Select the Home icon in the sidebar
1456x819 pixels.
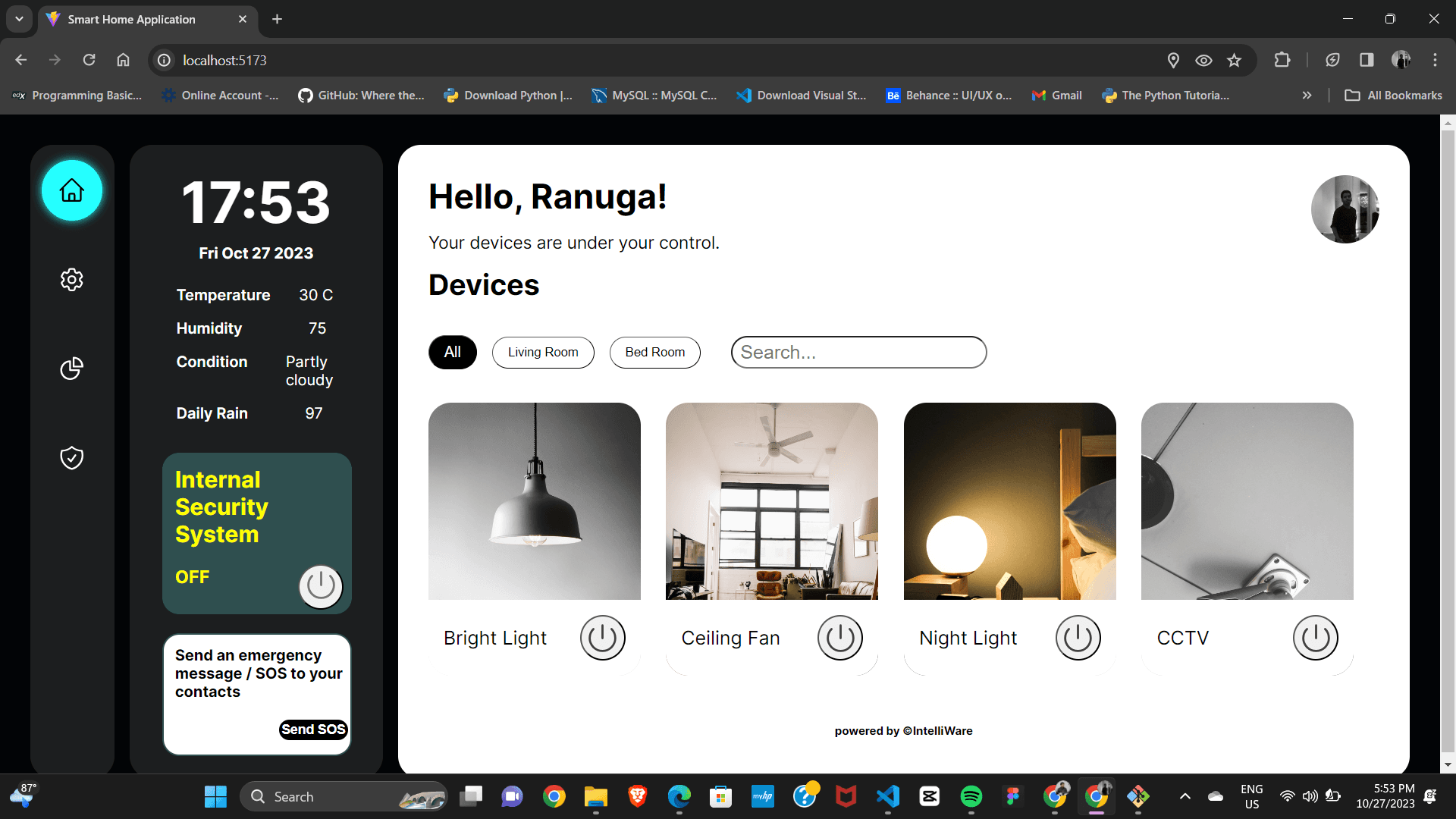(71, 190)
